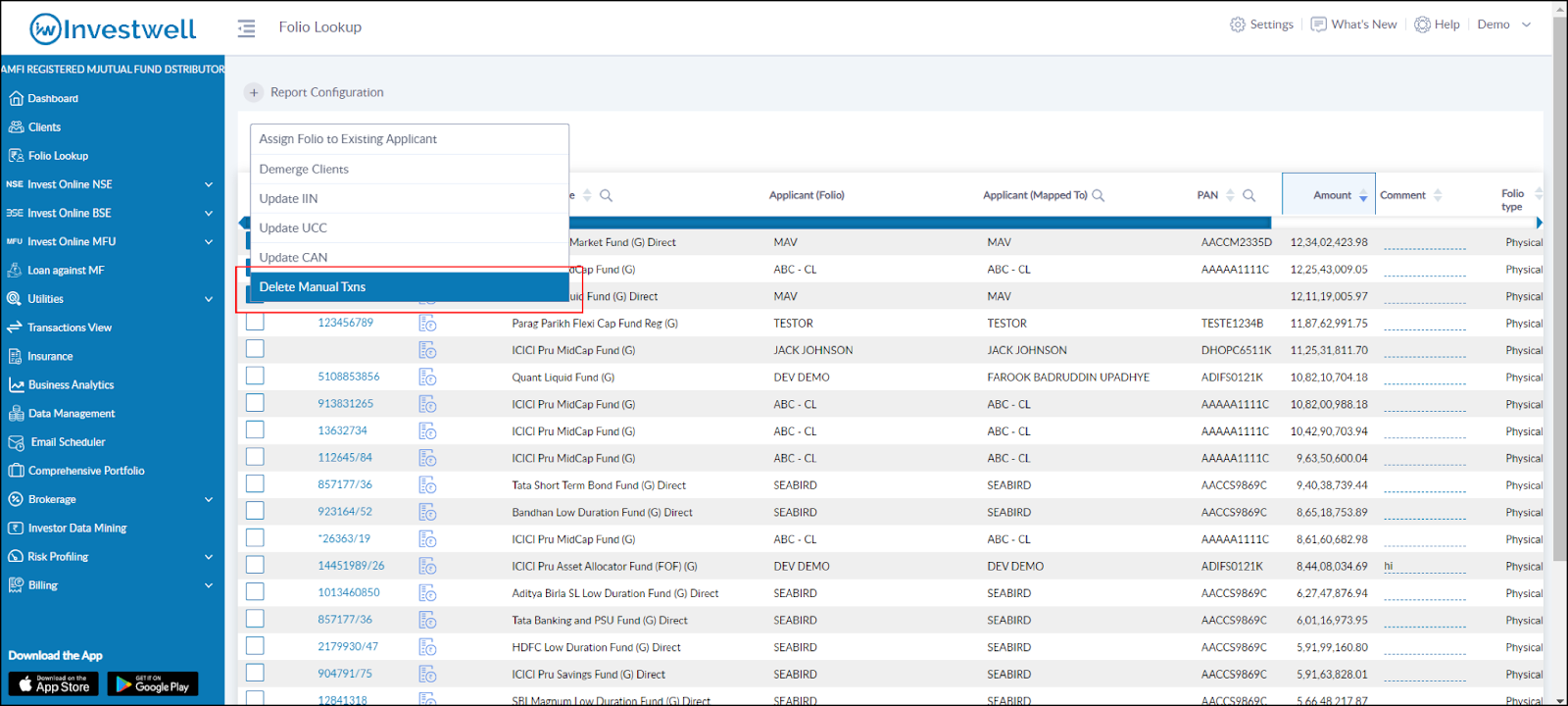Click the Download on the App Store badge
The height and width of the screenshot is (706, 1568).
[x=54, y=684]
